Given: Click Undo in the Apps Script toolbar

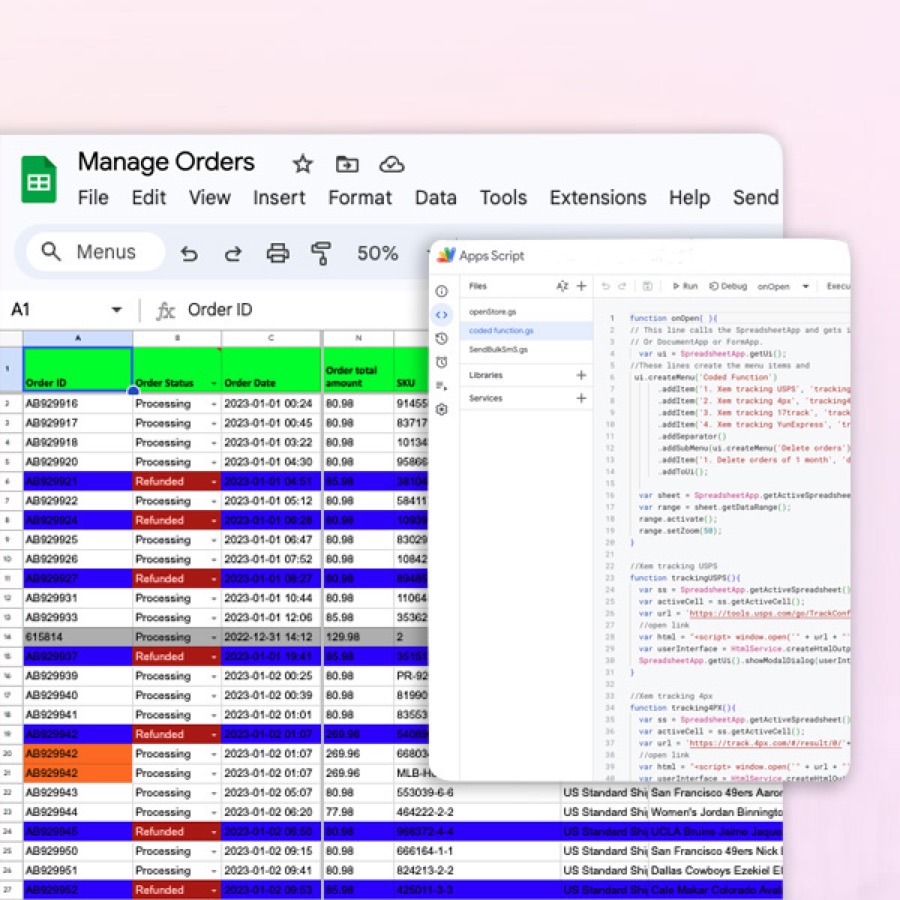Looking at the screenshot, I should [606, 286].
